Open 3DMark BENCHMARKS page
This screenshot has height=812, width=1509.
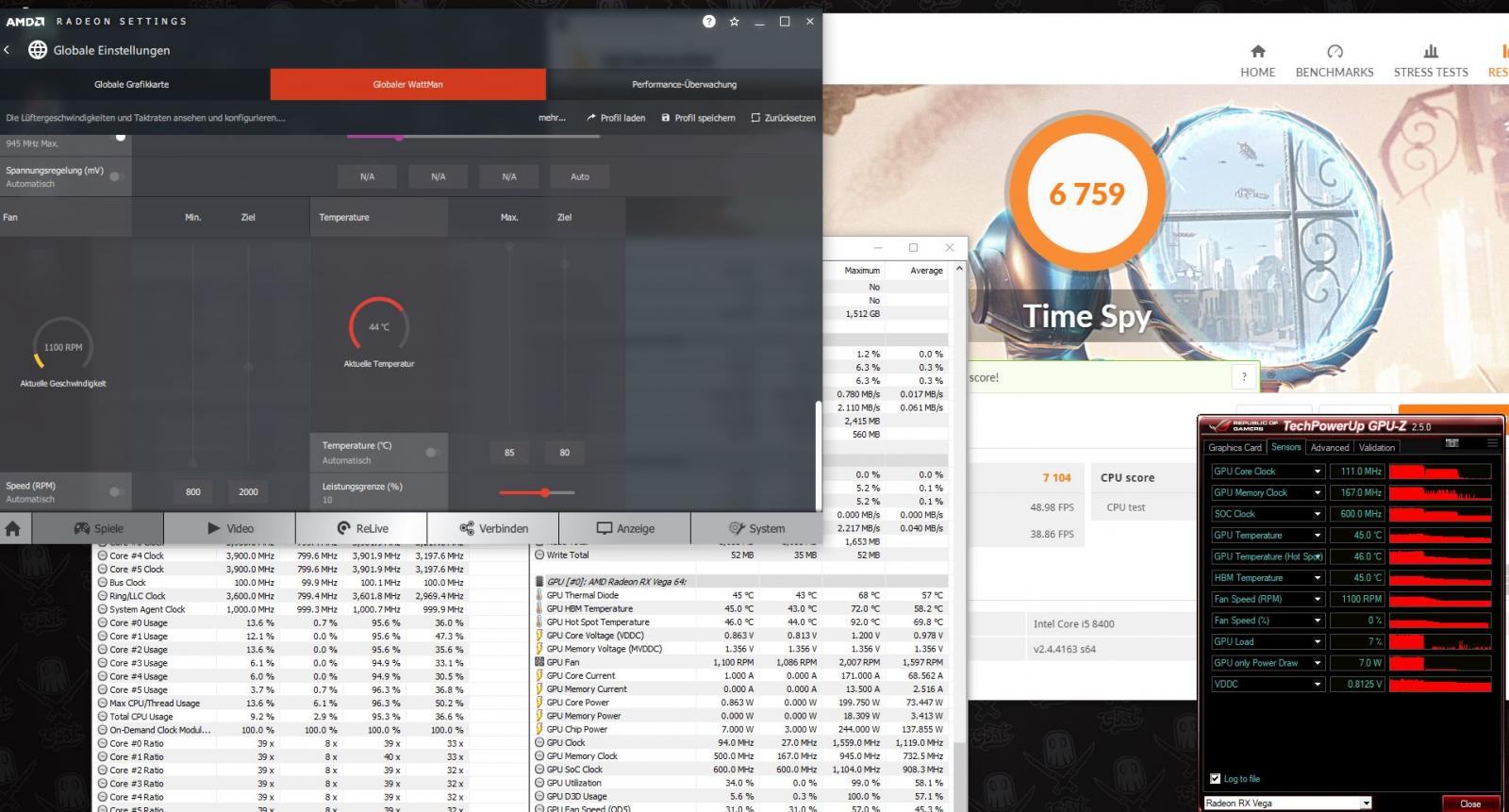click(1335, 61)
